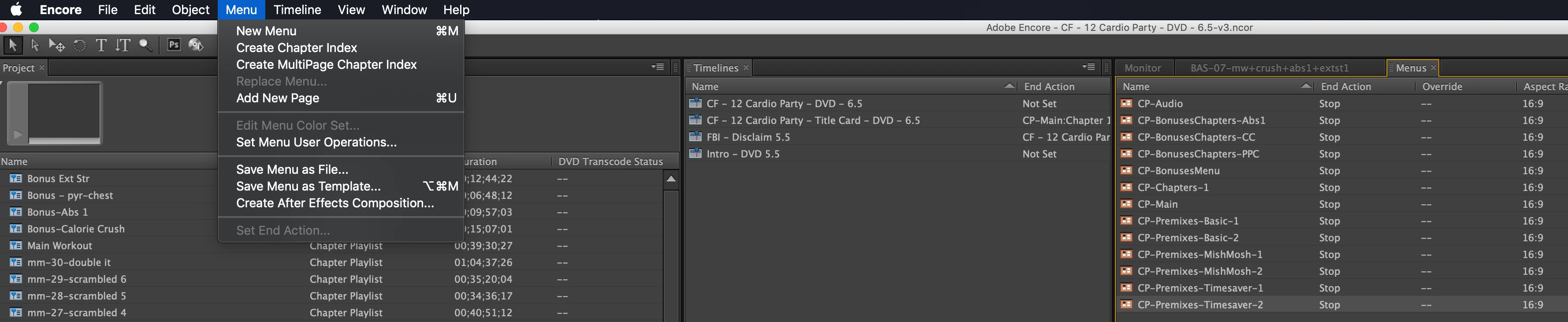Image resolution: width=1568 pixels, height=322 pixels.
Task: Click the DVD Transcode Status column header
Action: [x=610, y=161]
